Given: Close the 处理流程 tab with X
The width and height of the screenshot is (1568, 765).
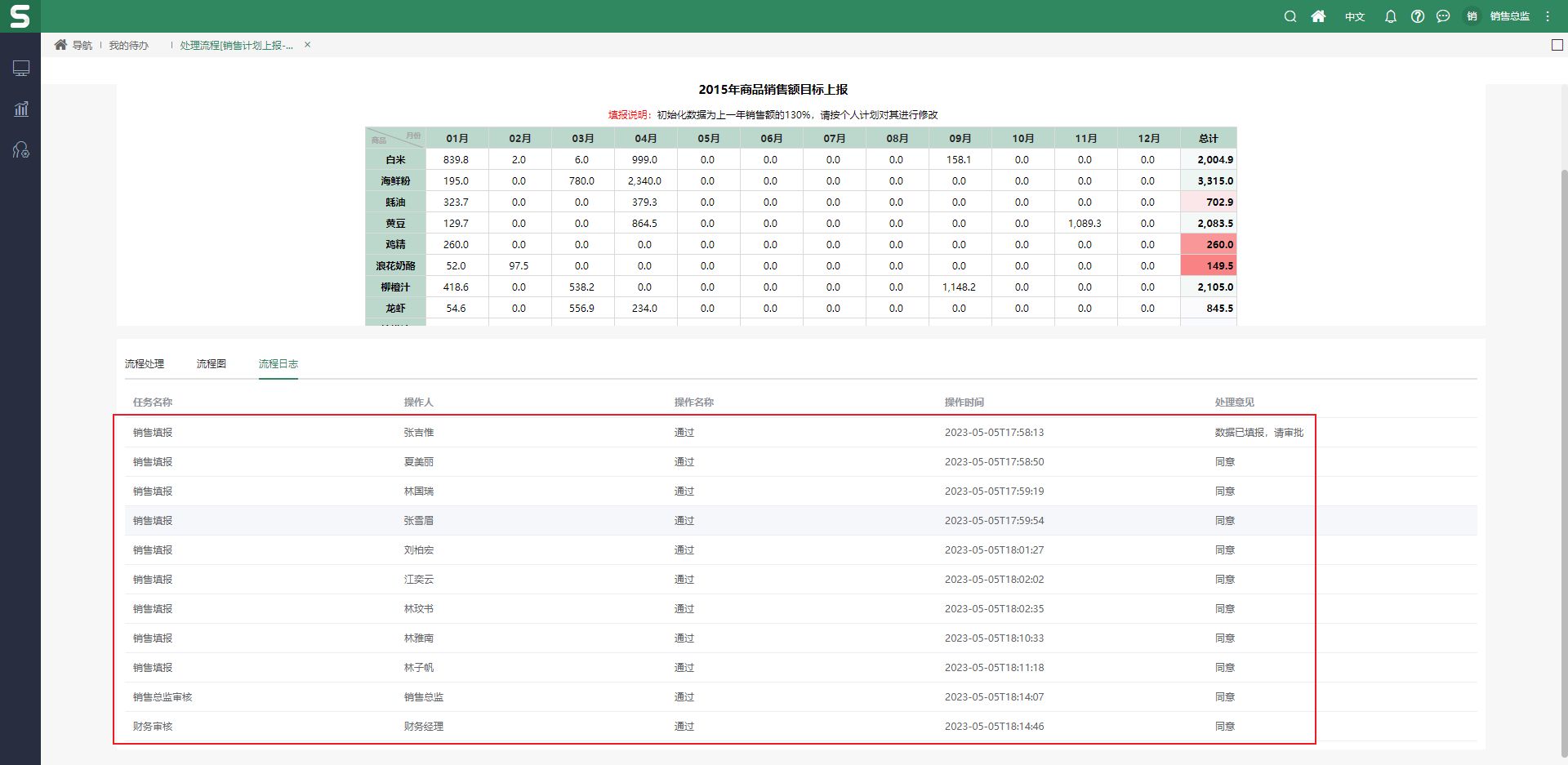Looking at the screenshot, I should pos(307,45).
